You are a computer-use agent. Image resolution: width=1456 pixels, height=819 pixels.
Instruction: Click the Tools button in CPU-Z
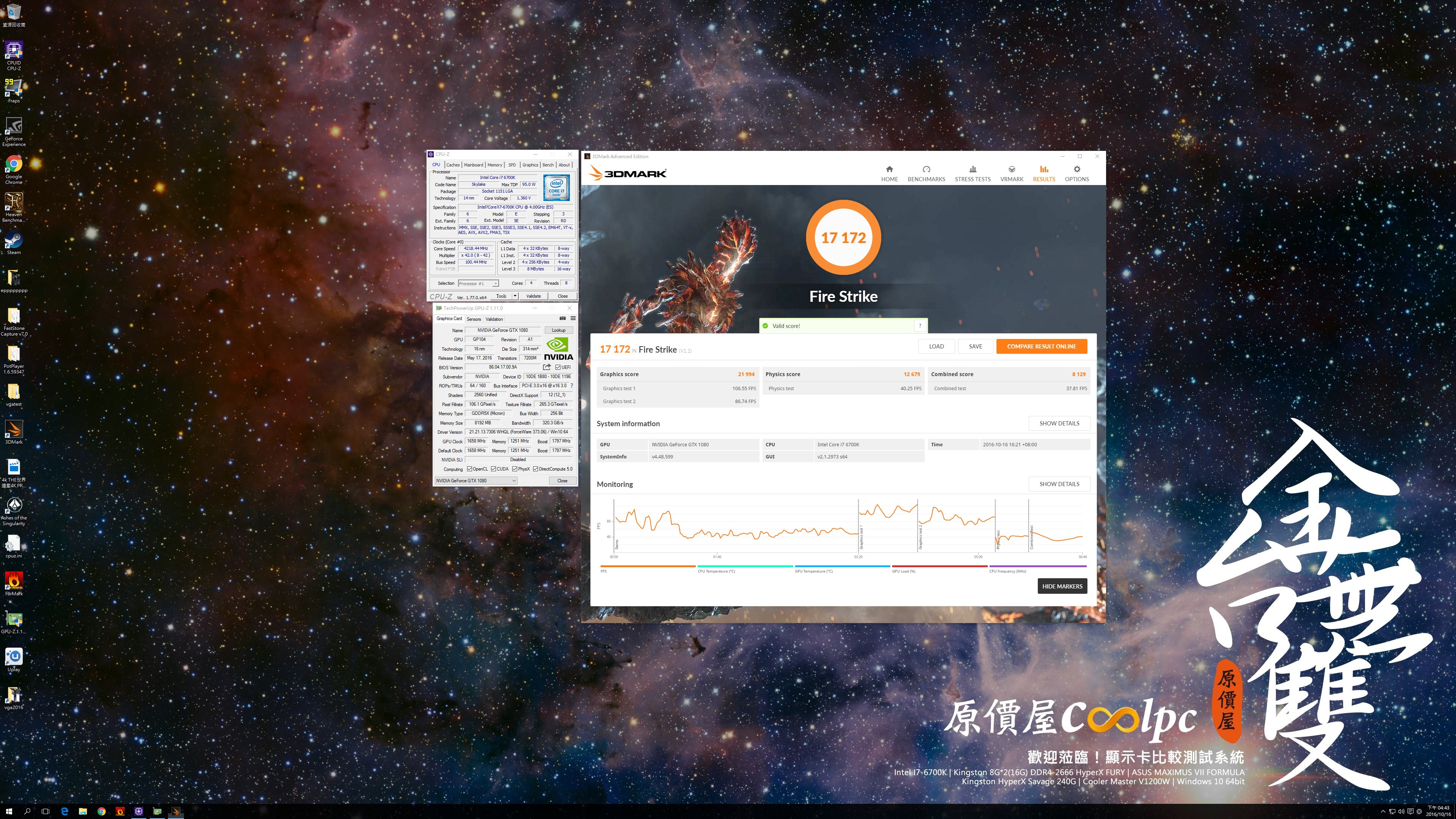click(501, 296)
